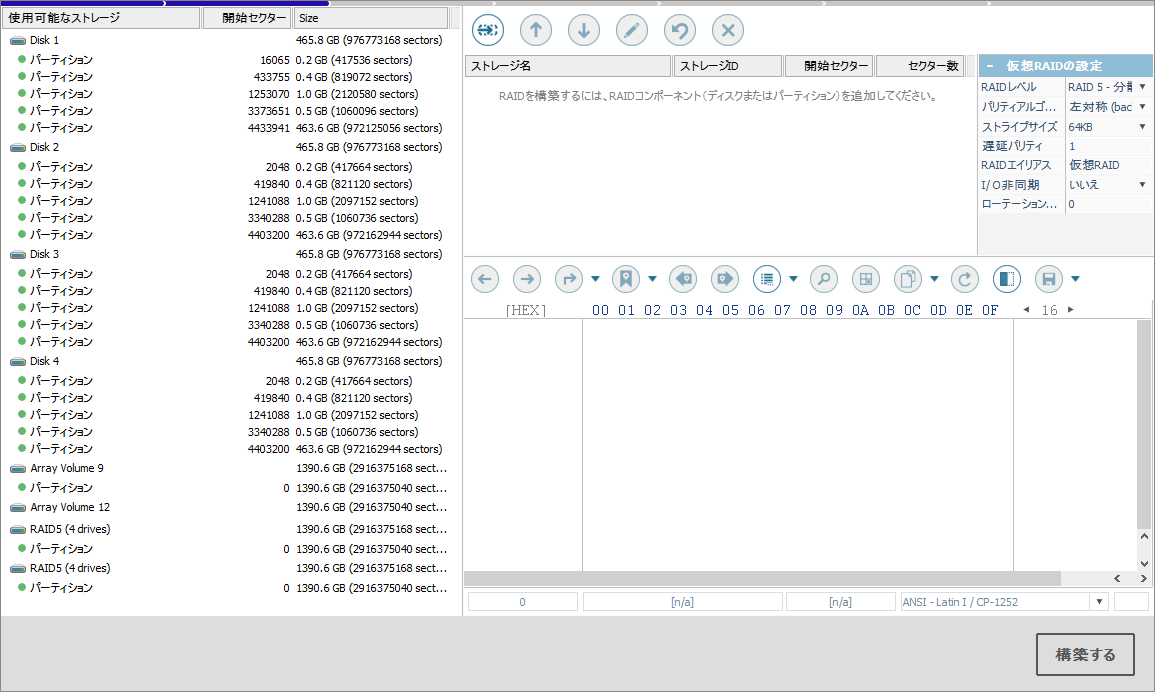
Task: Click the hex view scroll-up arrow
Action: [x=1144, y=537]
